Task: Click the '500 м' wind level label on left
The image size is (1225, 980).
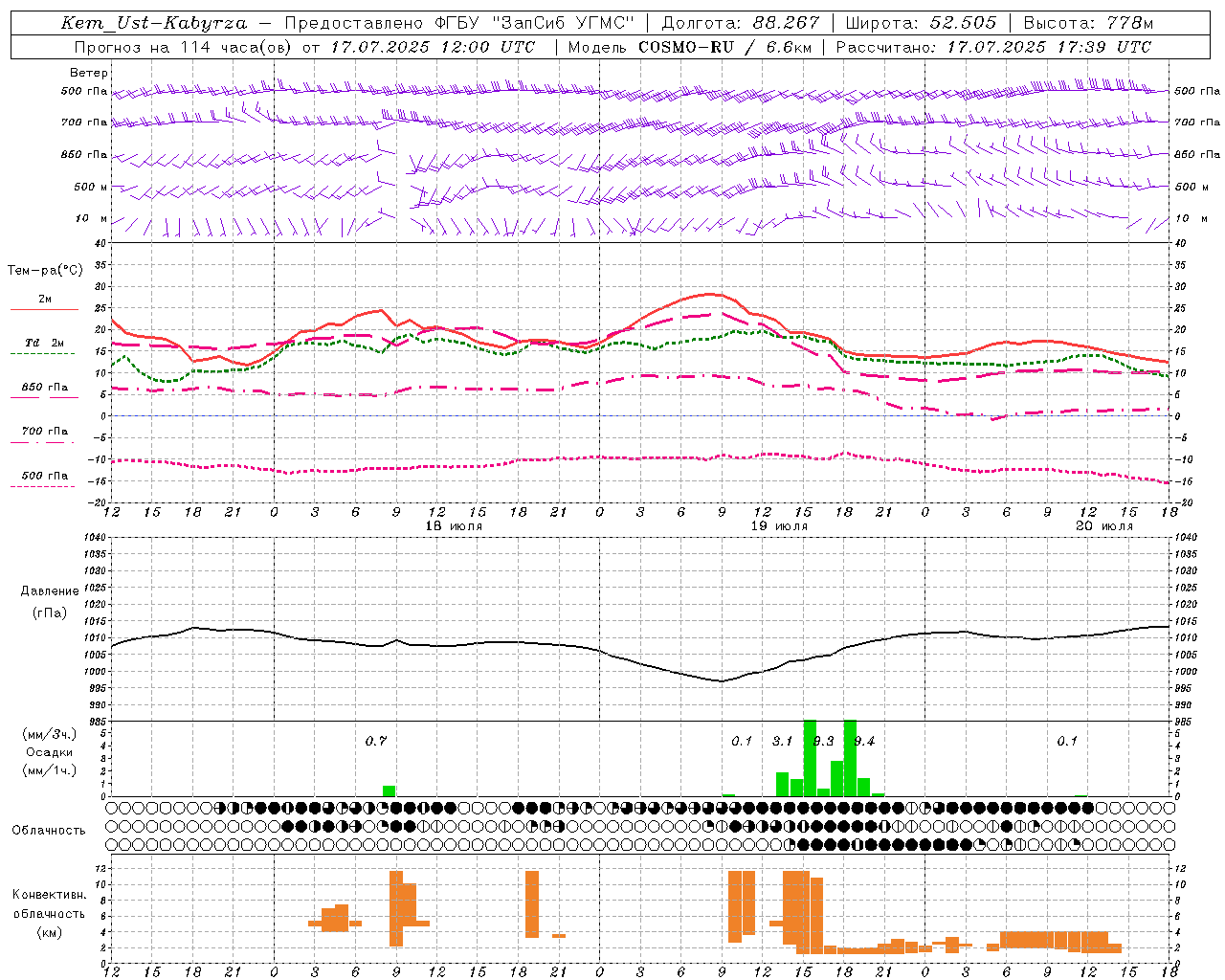Action: tap(91, 188)
